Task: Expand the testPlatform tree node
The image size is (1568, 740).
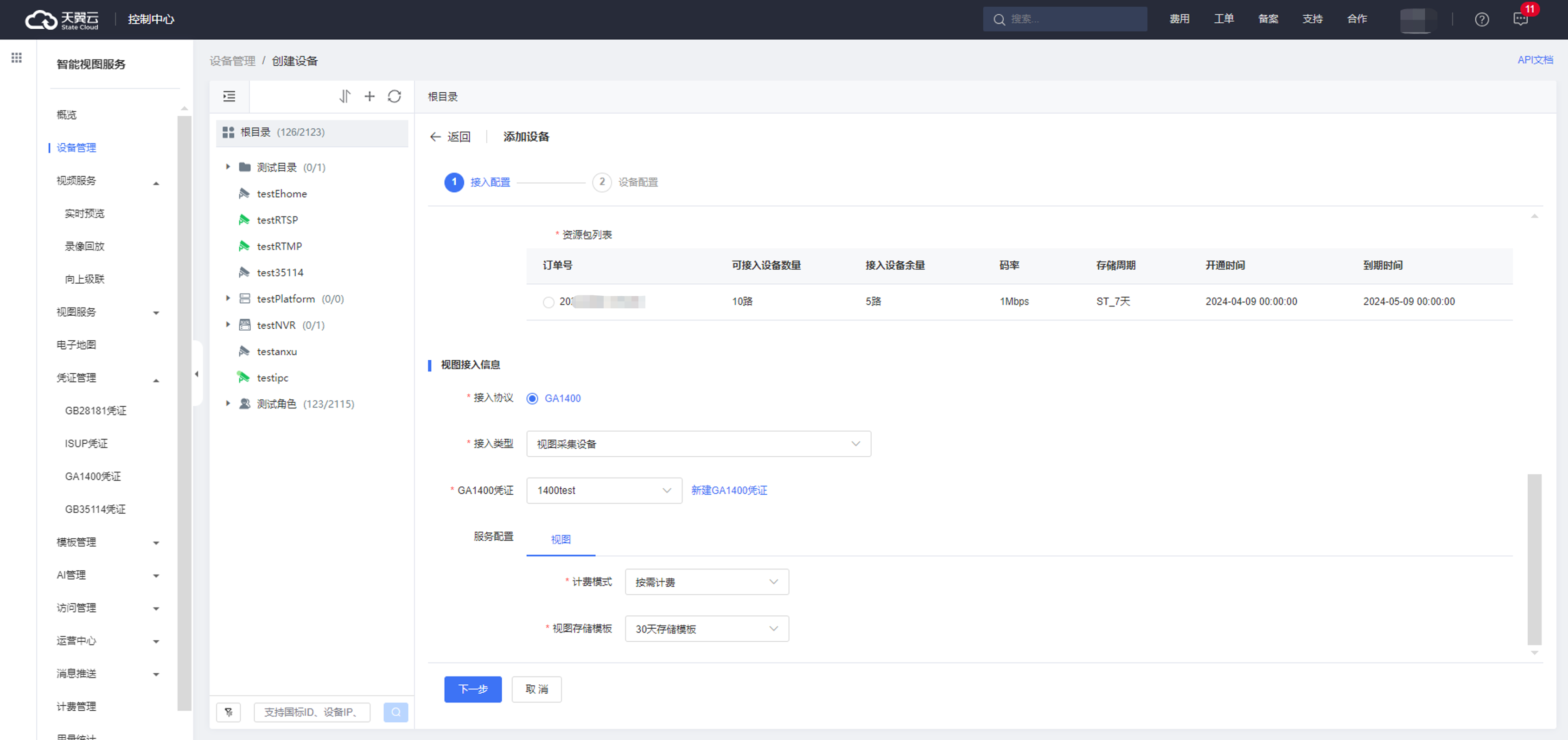Action: [228, 298]
